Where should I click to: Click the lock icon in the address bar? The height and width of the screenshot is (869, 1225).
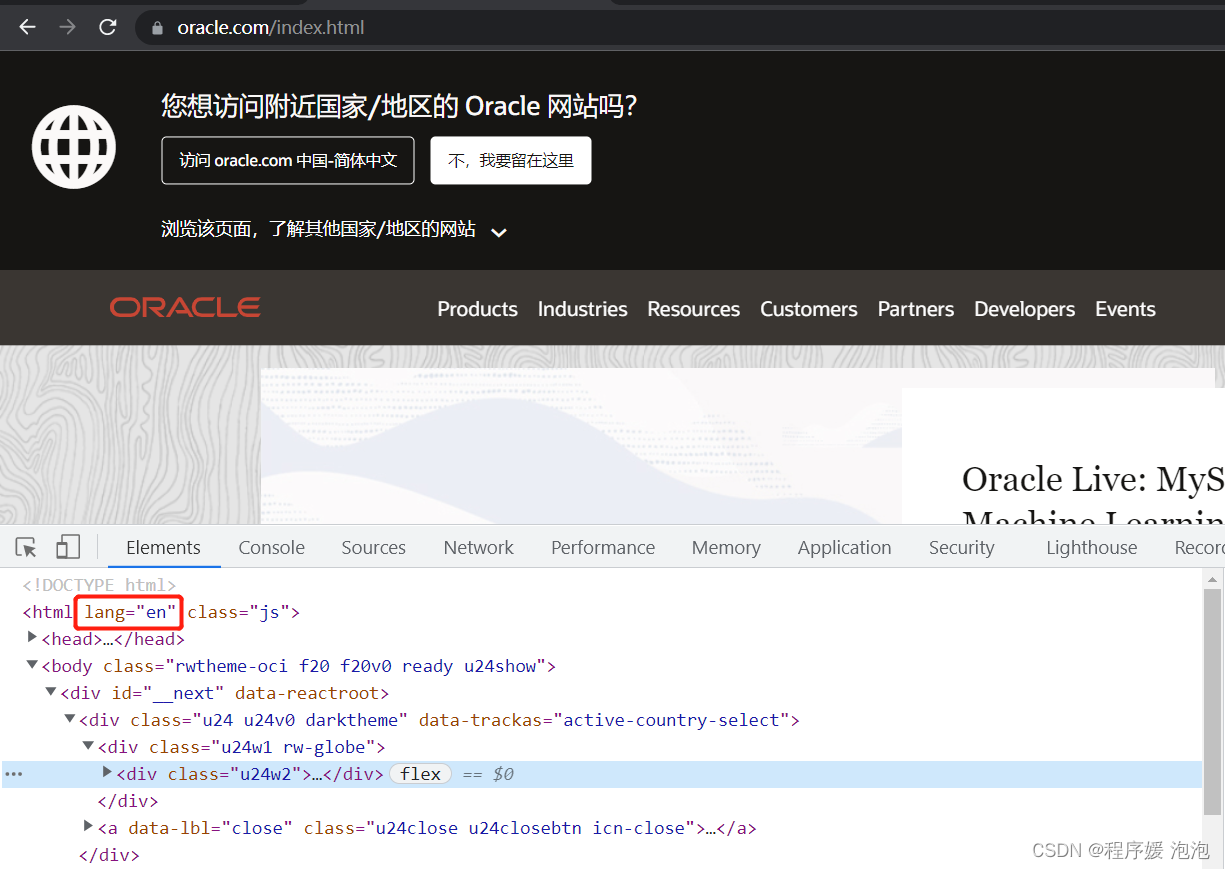click(157, 28)
